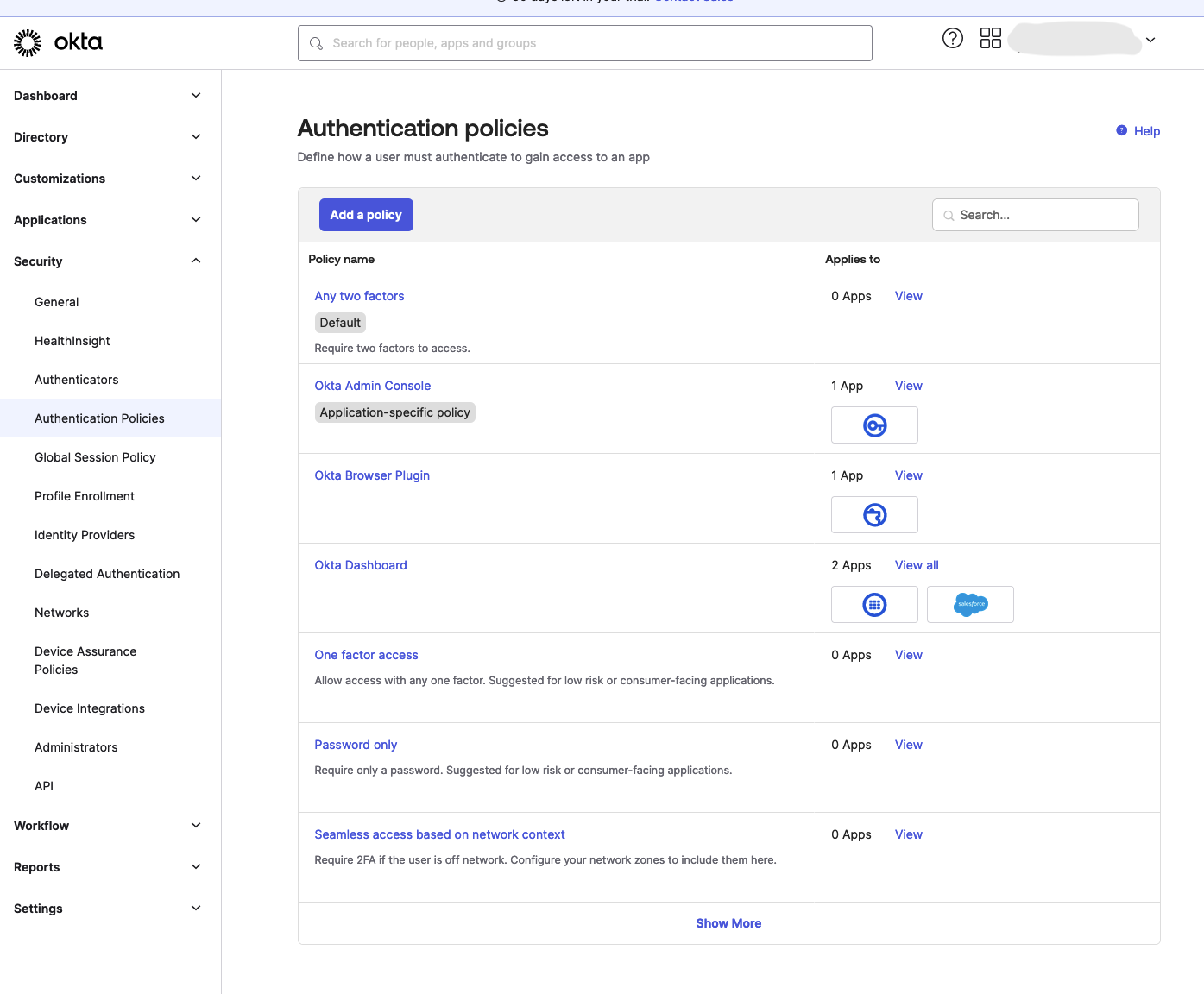
Task: Click the Okta logo
Action: click(x=58, y=42)
